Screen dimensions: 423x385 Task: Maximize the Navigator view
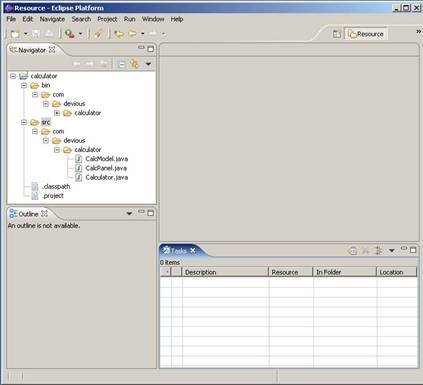coord(151,49)
